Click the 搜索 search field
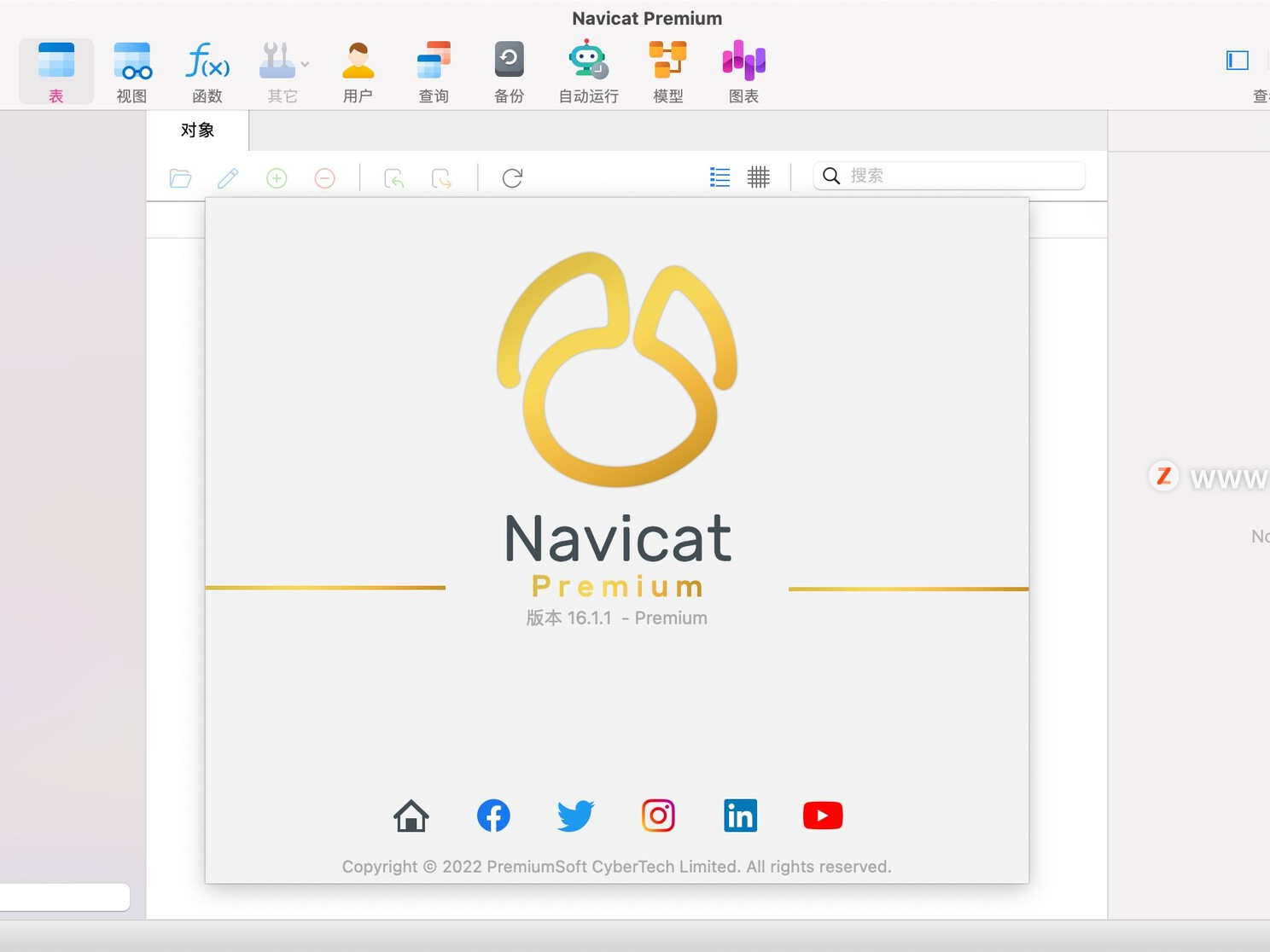This screenshot has width=1270, height=952. pos(947,176)
